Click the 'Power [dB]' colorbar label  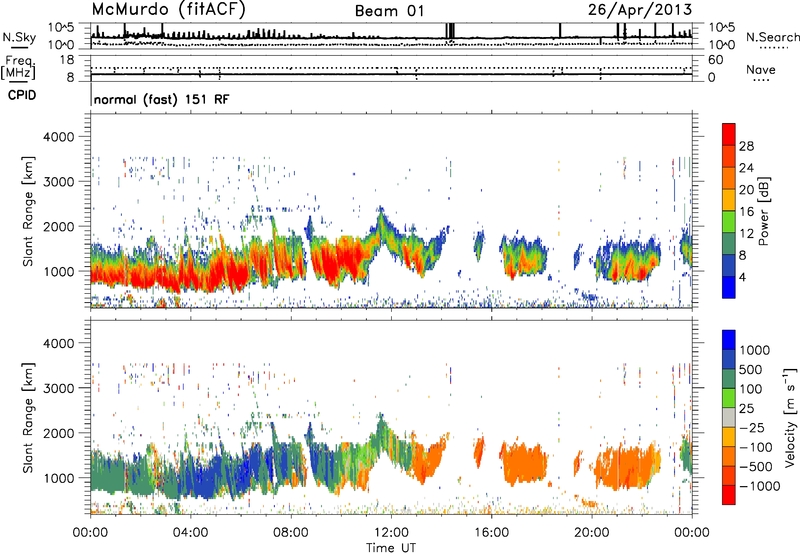click(x=764, y=211)
